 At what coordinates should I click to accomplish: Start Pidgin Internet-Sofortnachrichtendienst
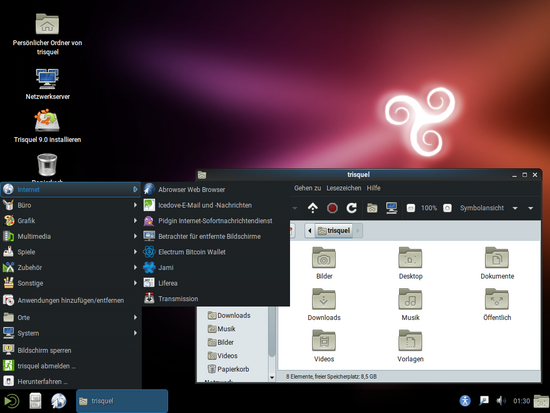215,221
